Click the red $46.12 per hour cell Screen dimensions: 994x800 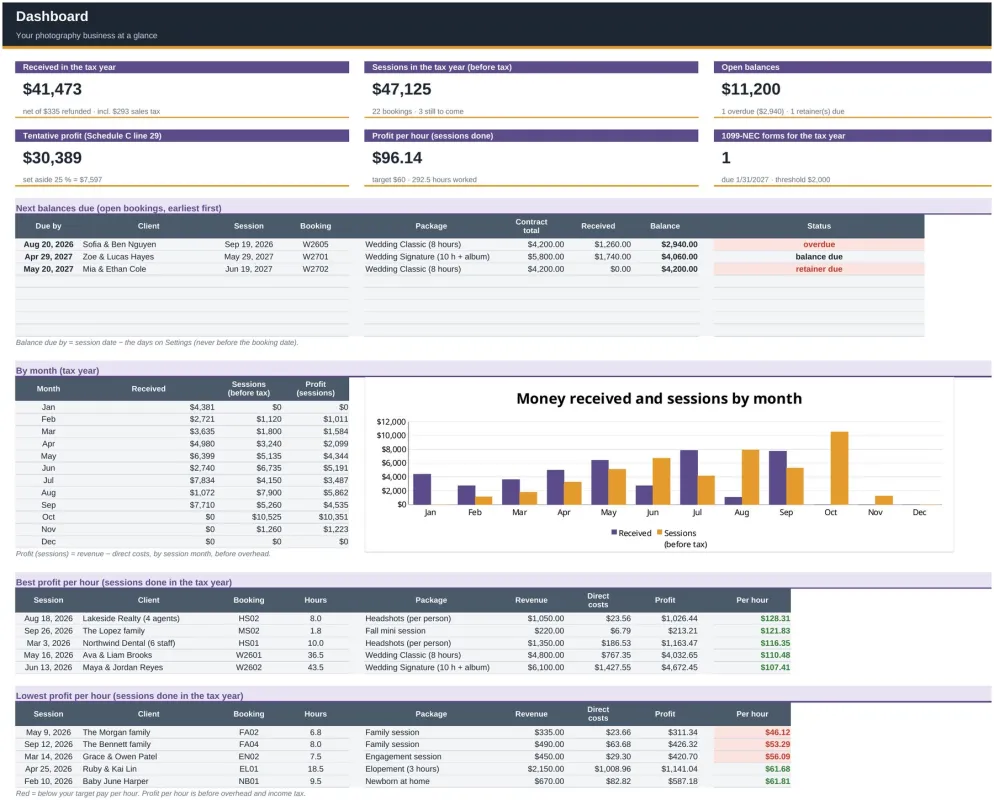(752, 732)
